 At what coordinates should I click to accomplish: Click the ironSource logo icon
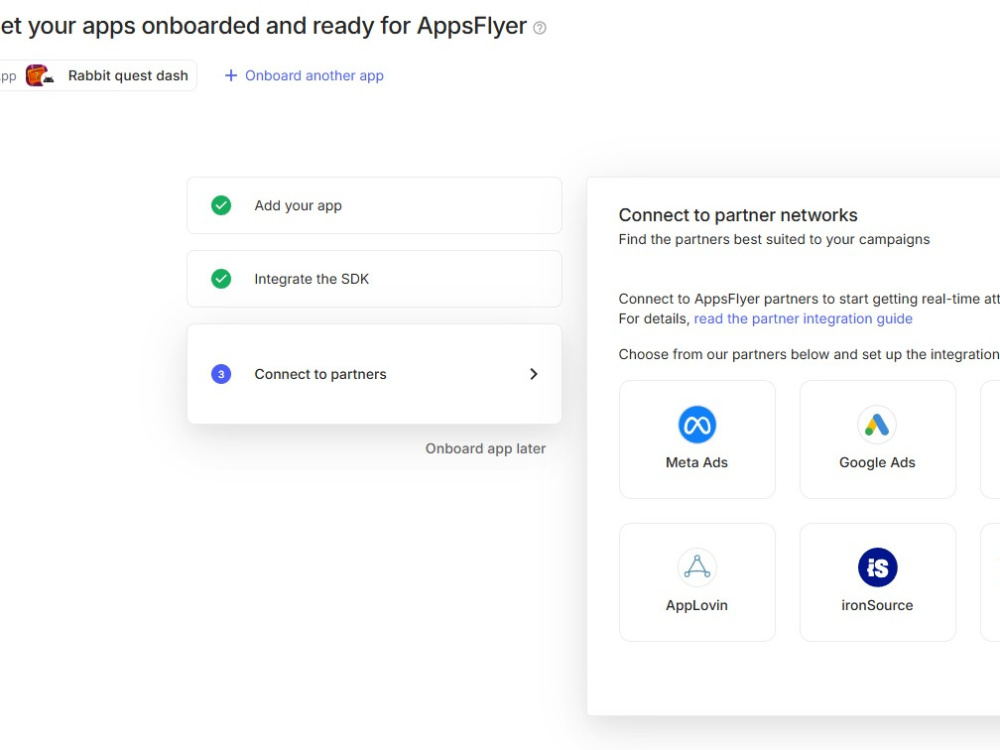pyautogui.click(x=877, y=567)
